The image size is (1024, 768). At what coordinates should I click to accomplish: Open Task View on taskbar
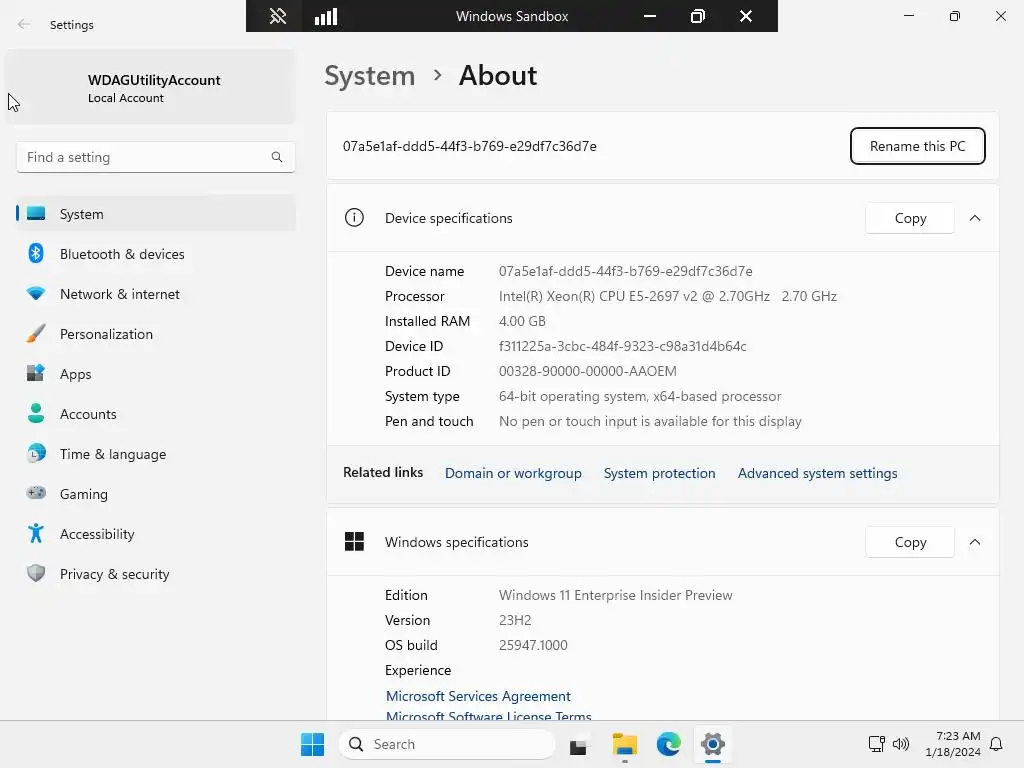[x=579, y=744]
